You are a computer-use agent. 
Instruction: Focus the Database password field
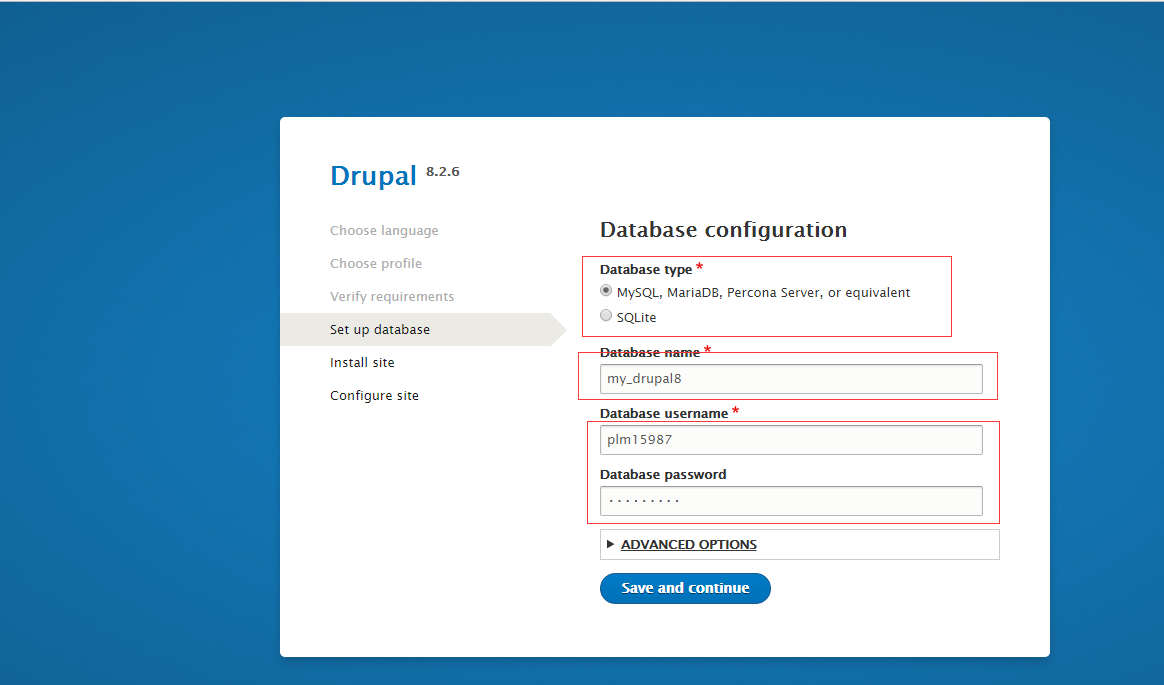click(x=791, y=501)
